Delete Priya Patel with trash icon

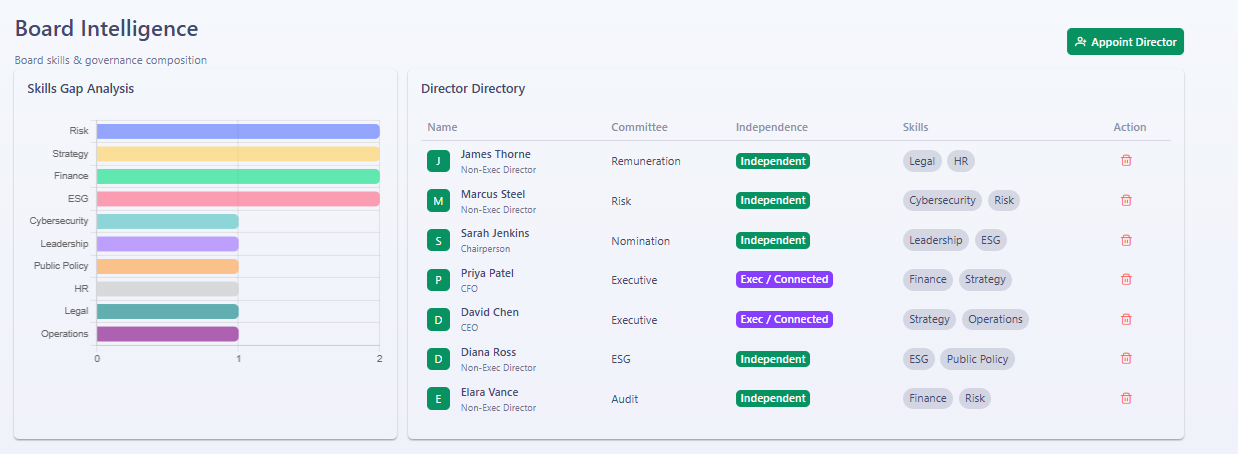pyautogui.click(x=1126, y=279)
